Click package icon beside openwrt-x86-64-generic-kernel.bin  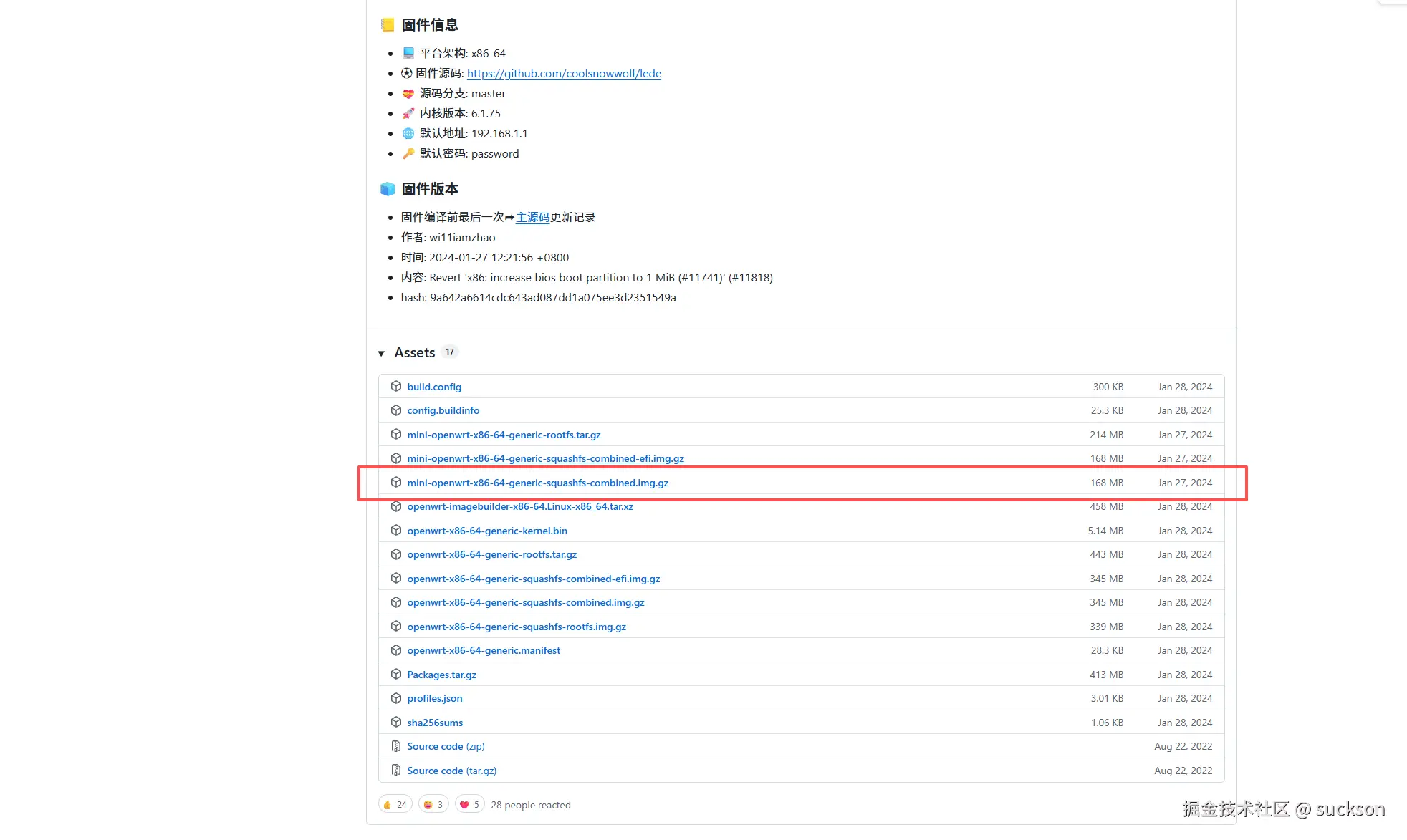coord(395,531)
